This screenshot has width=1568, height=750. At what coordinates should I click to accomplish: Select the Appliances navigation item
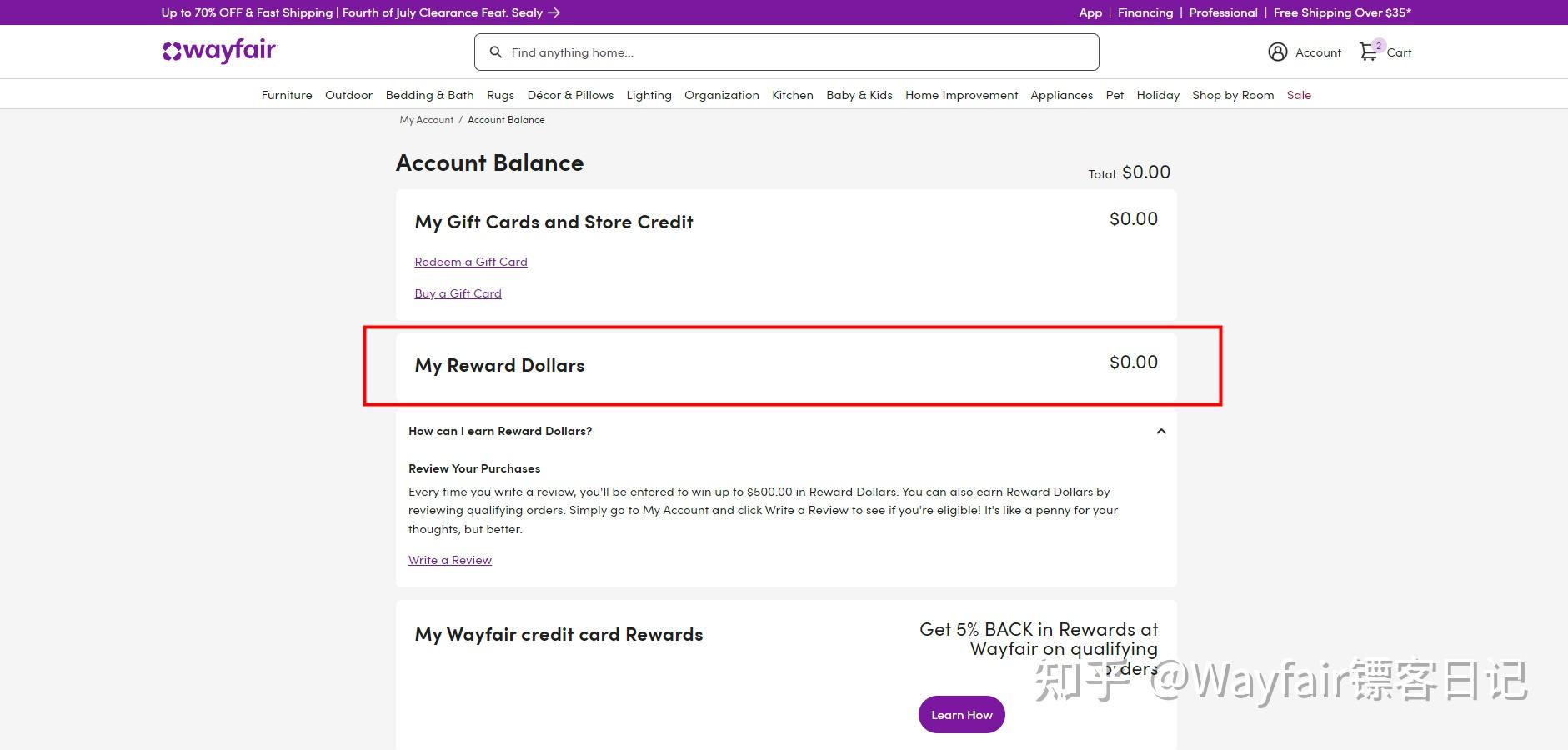pyautogui.click(x=1061, y=94)
